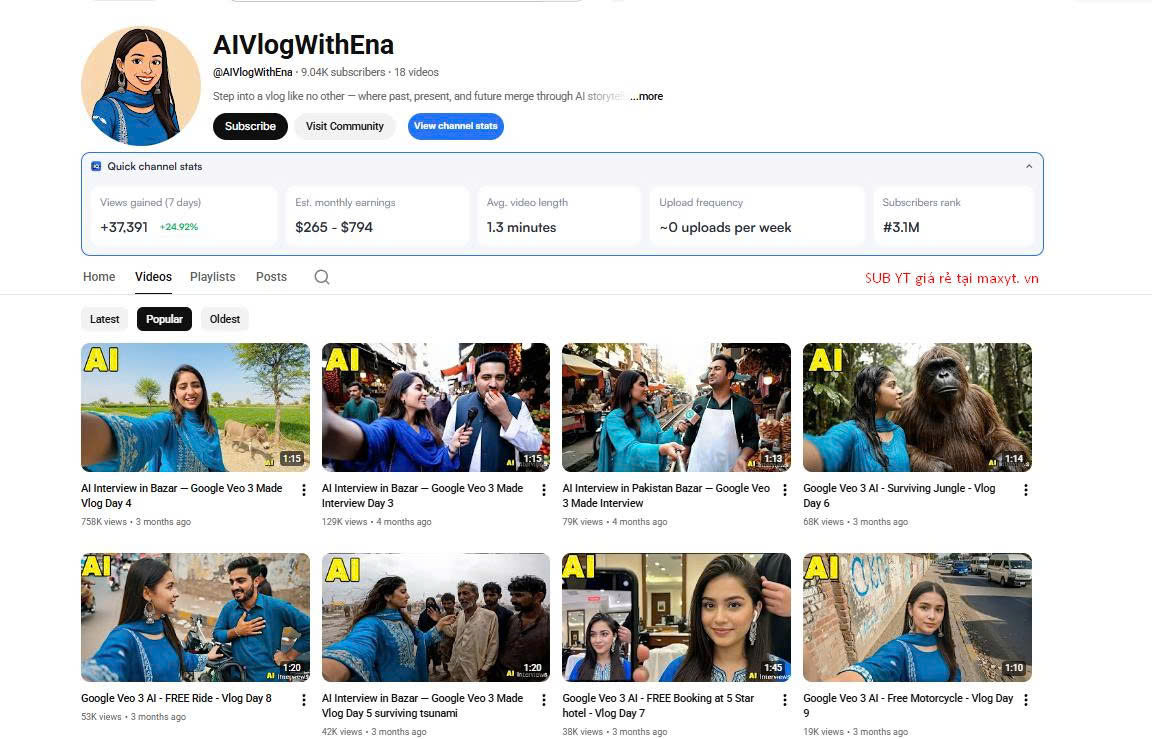The width and height of the screenshot is (1152, 739).
Task: Select the Oldest sort filter
Action: pos(225,319)
